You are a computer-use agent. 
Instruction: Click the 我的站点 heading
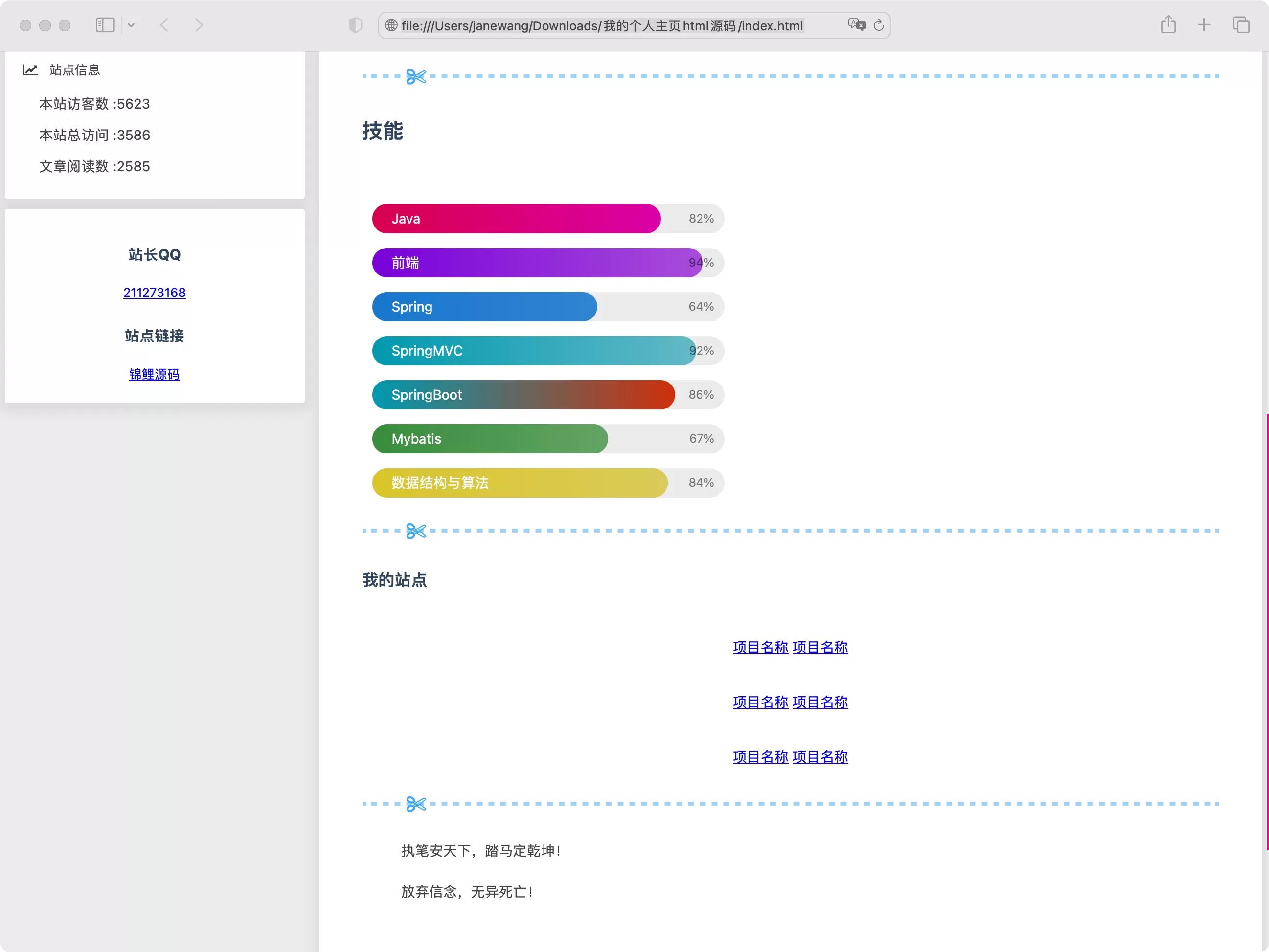click(x=395, y=580)
